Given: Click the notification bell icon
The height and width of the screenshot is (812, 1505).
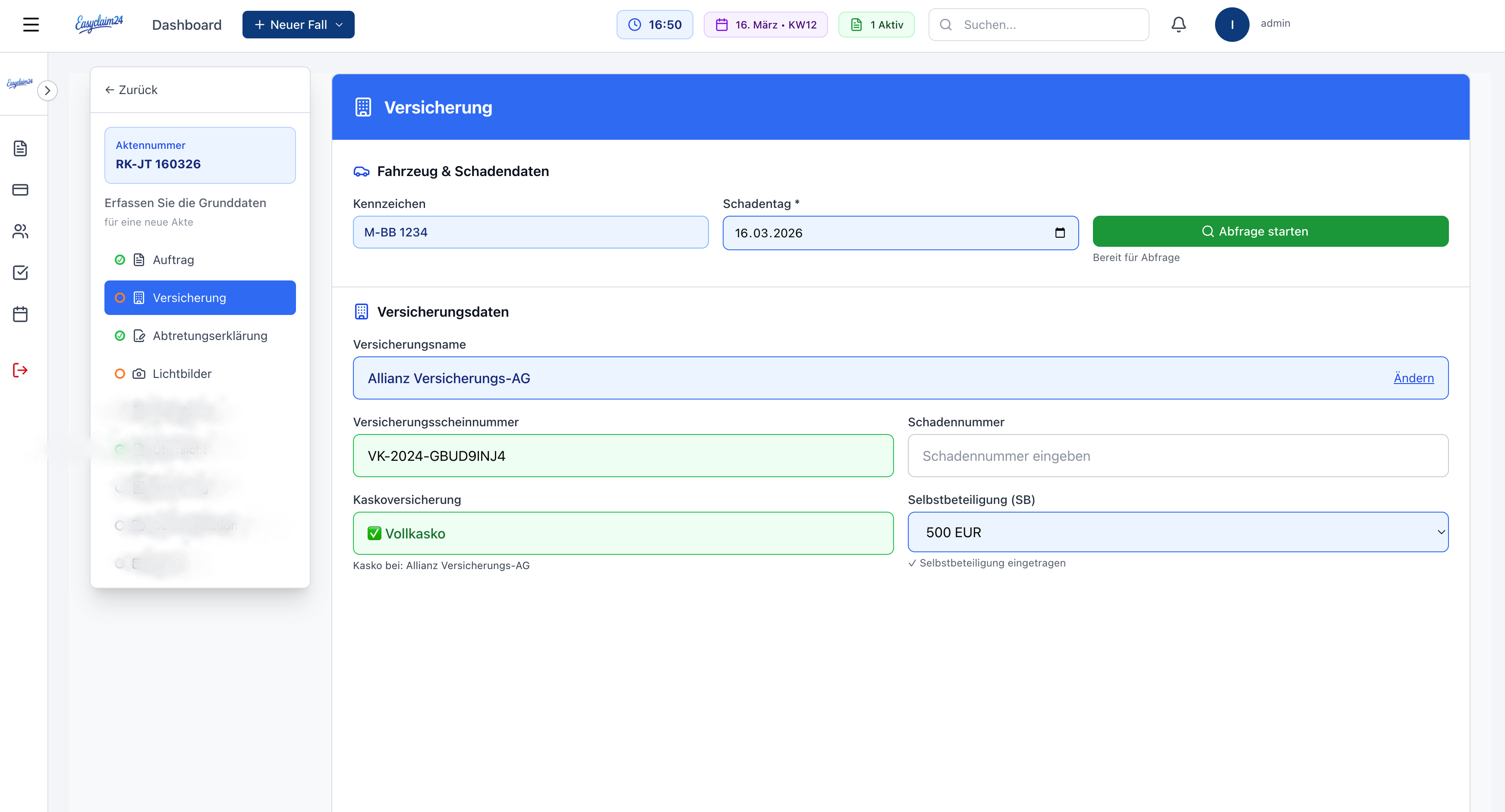Looking at the screenshot, I should coord(1178,25).
